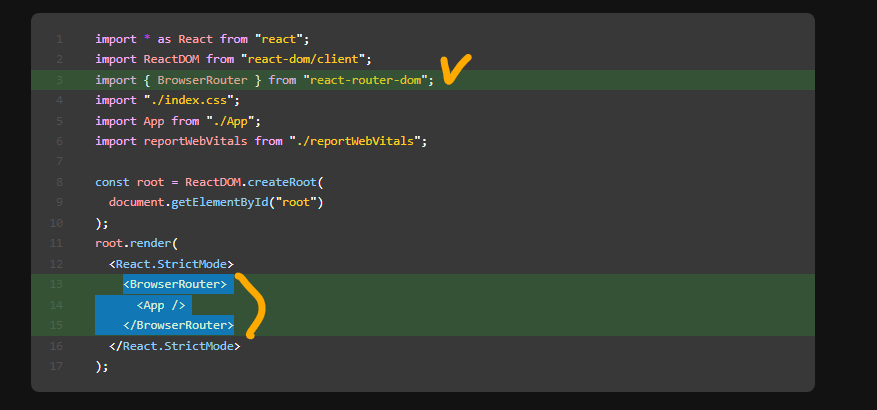Click closing </React.StrictMode> tag
Screen dimensions: 877x410
pos(175,346)
